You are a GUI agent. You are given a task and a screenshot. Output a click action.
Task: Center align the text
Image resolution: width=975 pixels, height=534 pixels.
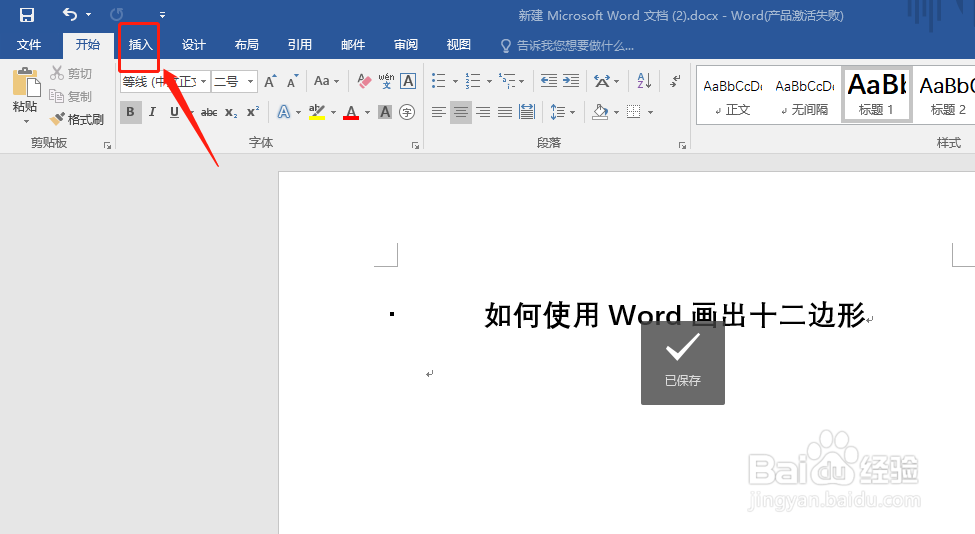[461, 112]
